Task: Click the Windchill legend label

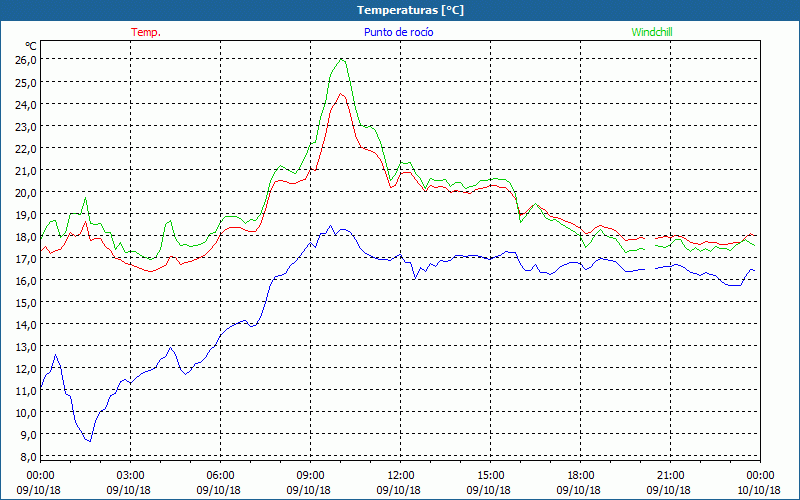Action: (652, 32)
